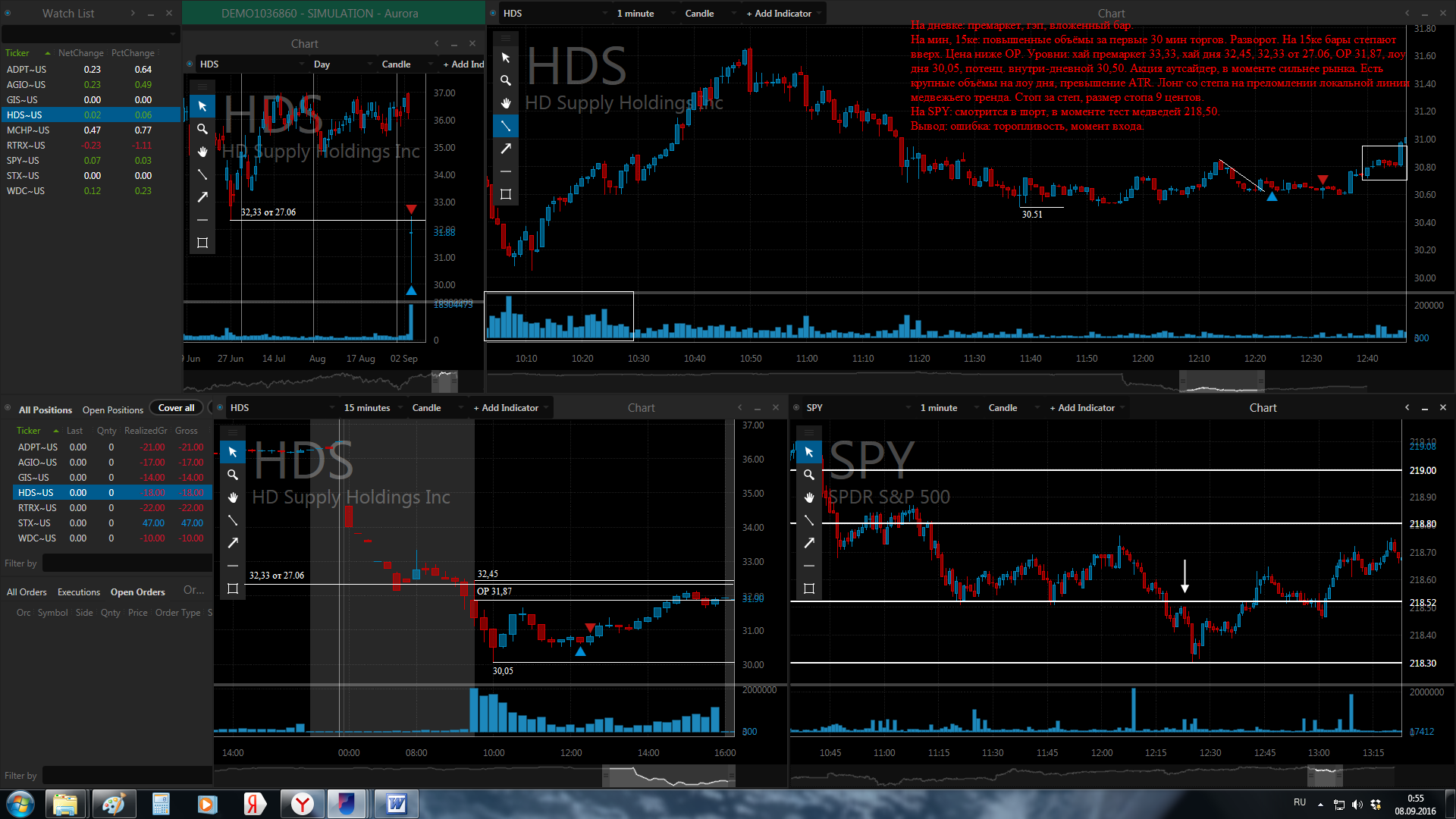Switch to All Orders tab
This screenshot has width=1456, height=819.
(27, 591)
